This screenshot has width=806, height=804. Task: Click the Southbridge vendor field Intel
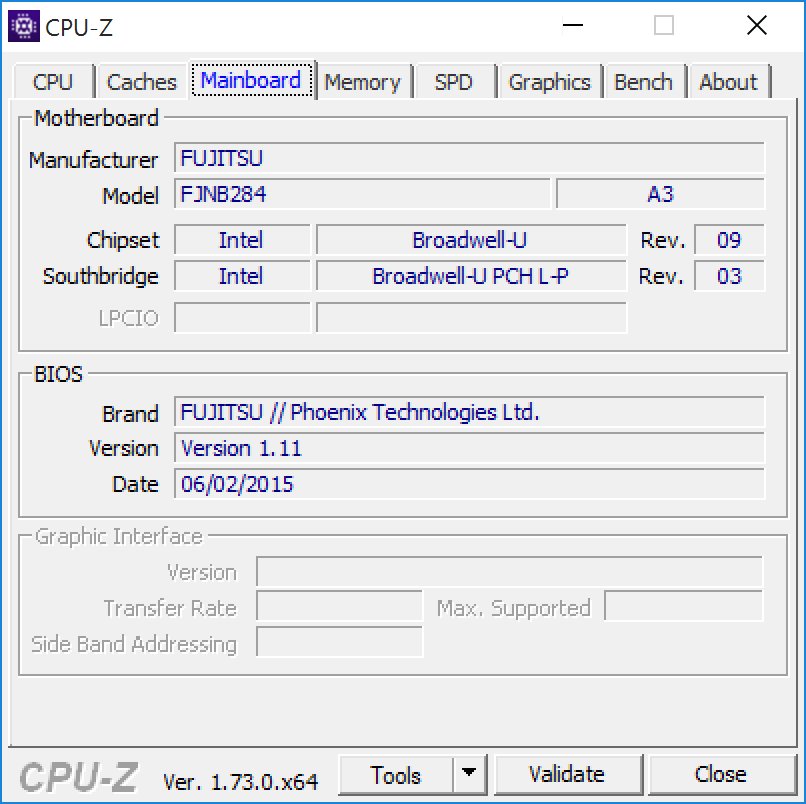click(x=242, y=276)
